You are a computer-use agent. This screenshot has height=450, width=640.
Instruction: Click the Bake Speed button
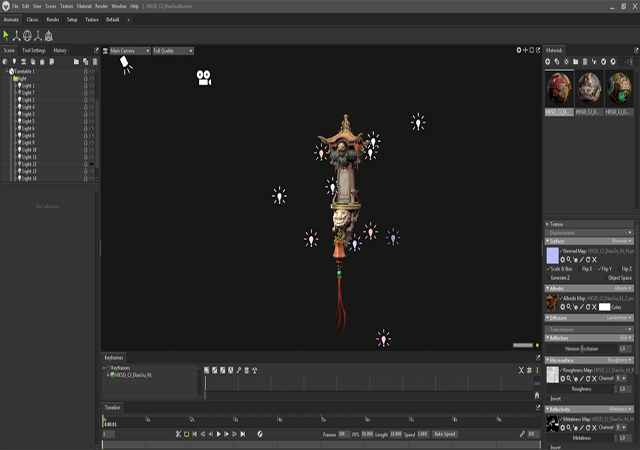tap(445, 434)
